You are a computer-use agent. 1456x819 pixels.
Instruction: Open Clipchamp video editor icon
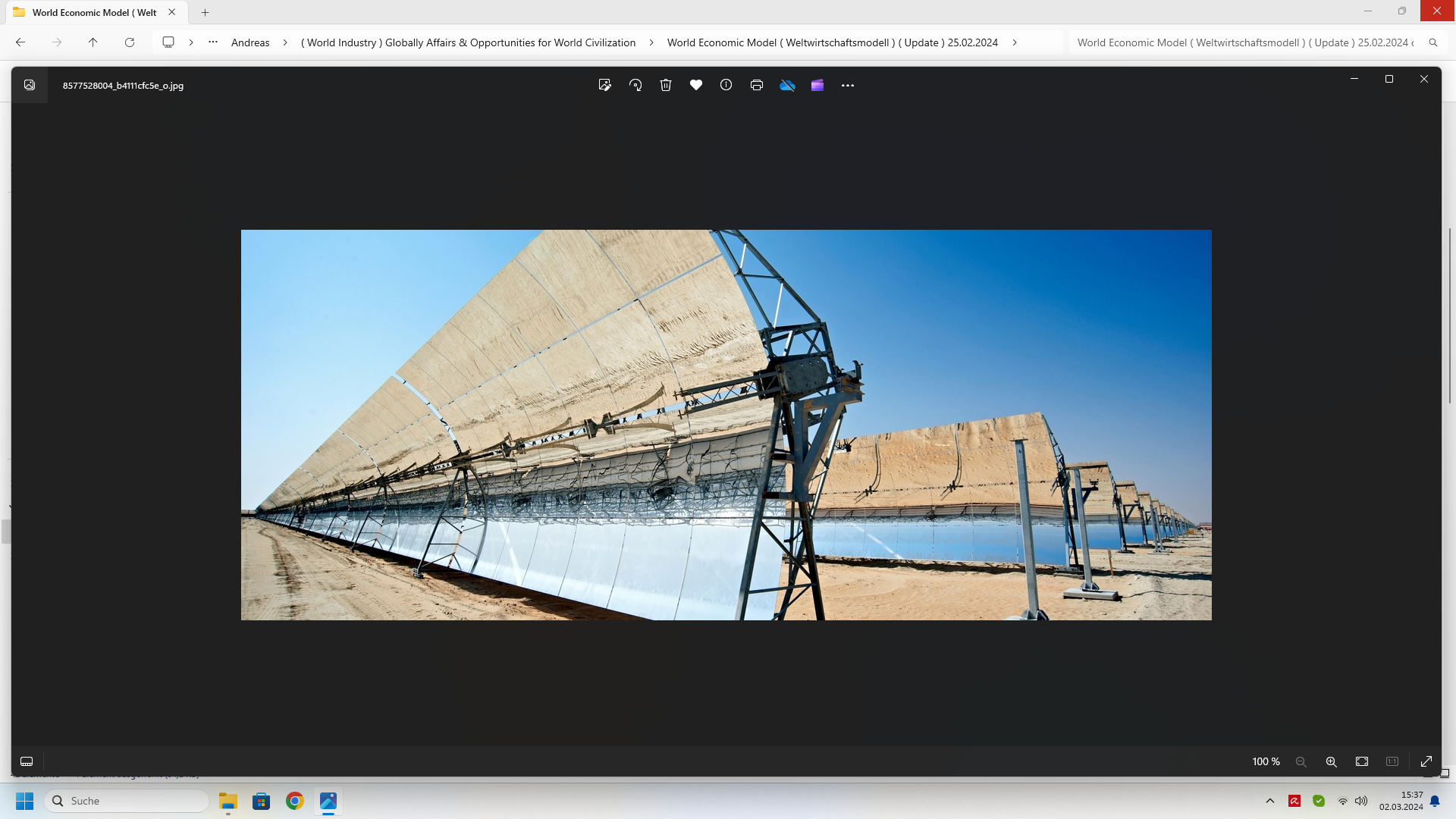(817, 85)
